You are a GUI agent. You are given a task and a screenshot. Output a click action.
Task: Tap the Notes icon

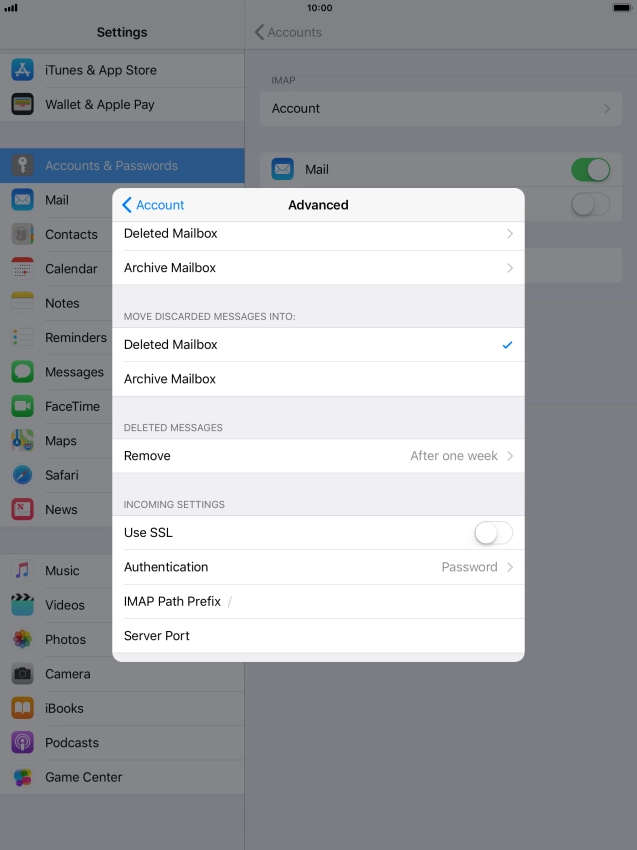click(x=22, y=303)
